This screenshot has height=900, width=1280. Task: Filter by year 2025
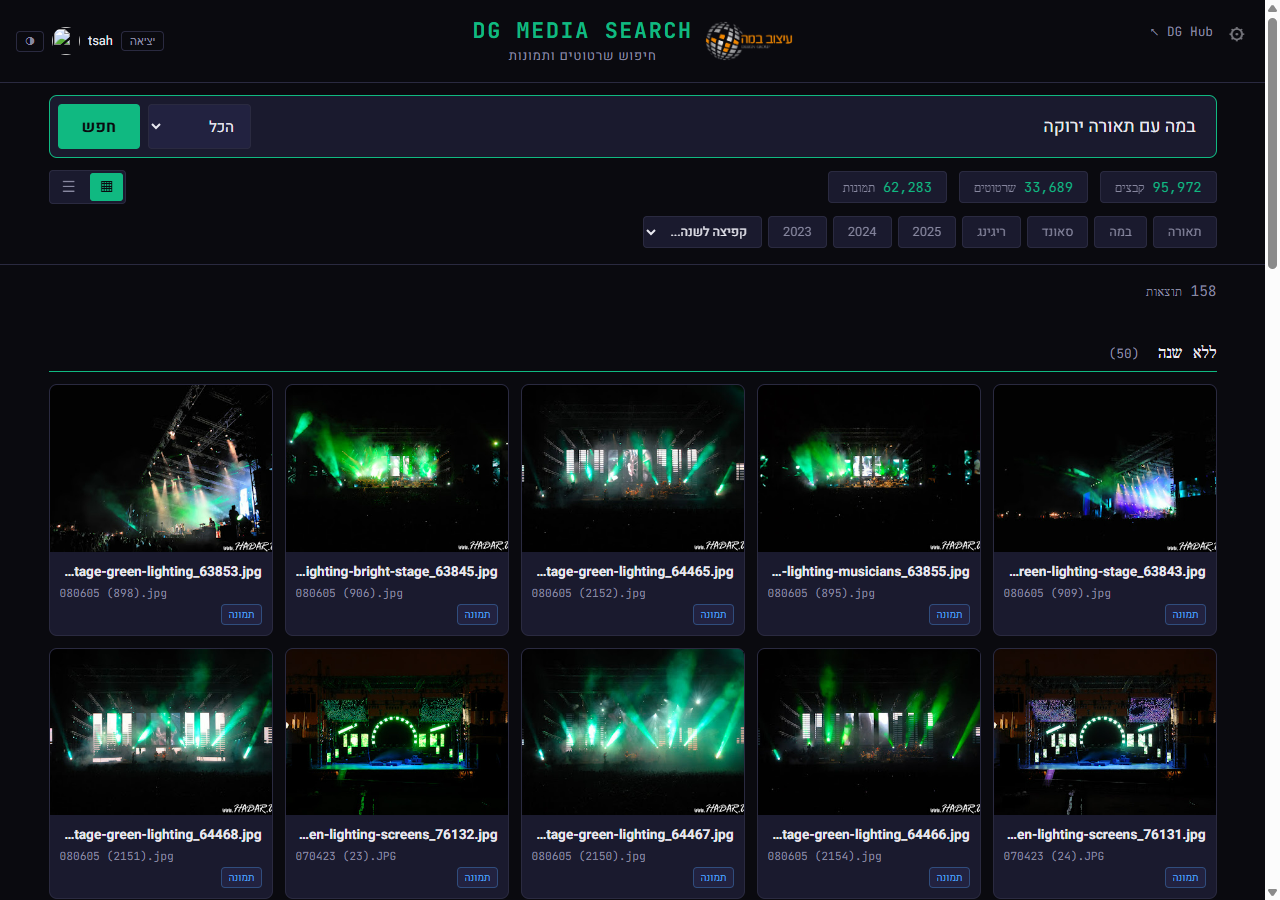click(x=927, y=232)
